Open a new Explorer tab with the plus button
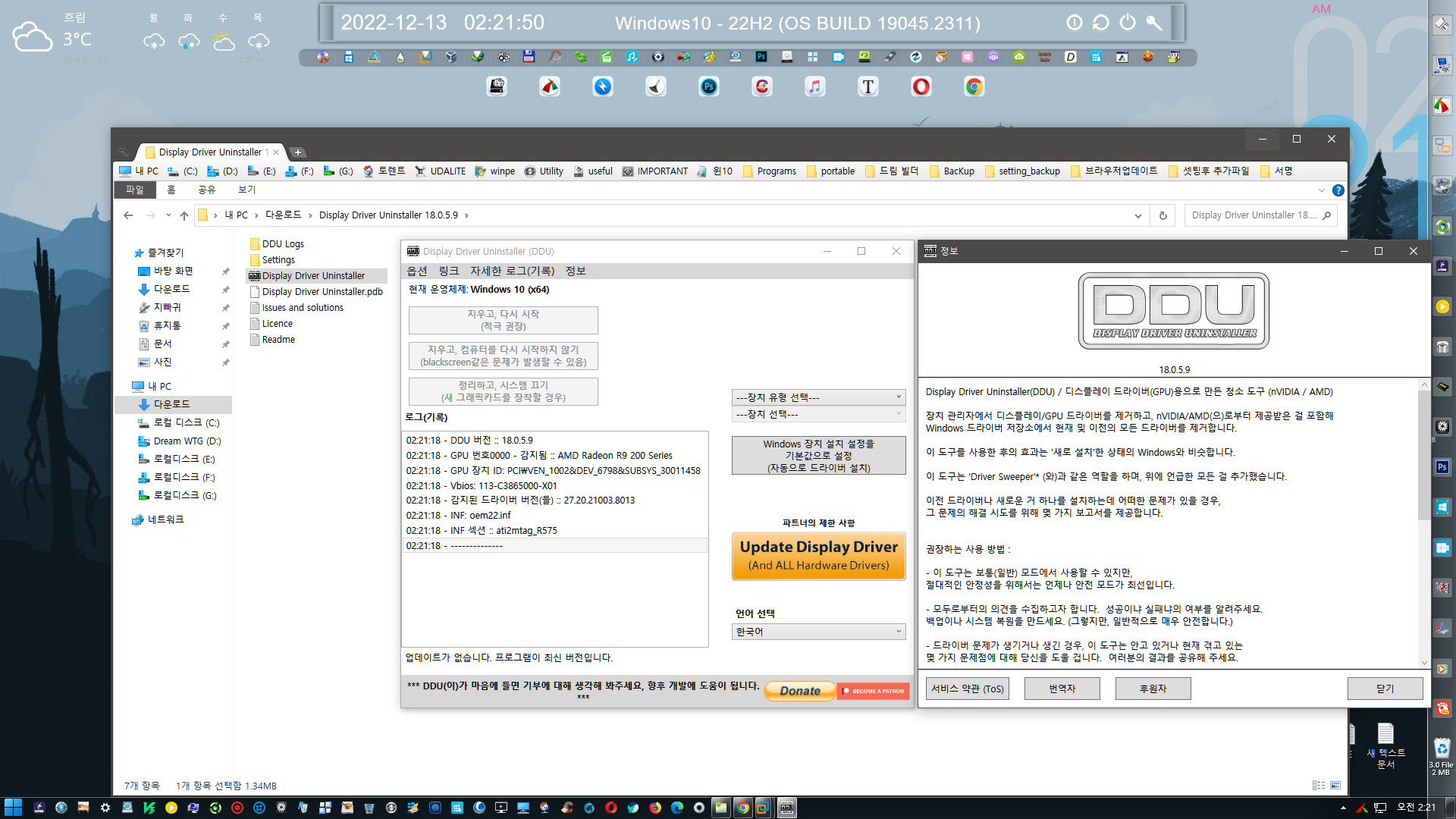1456x819 pixels. (298, 152)
